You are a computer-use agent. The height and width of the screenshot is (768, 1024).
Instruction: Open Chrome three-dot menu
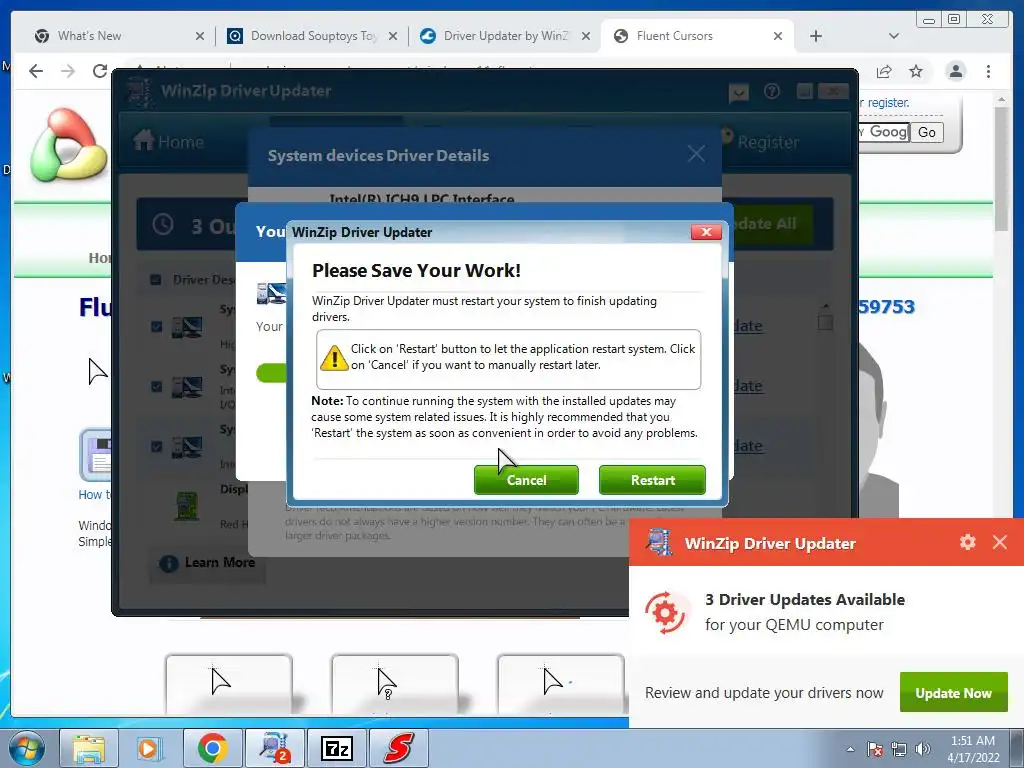(988, 71)
